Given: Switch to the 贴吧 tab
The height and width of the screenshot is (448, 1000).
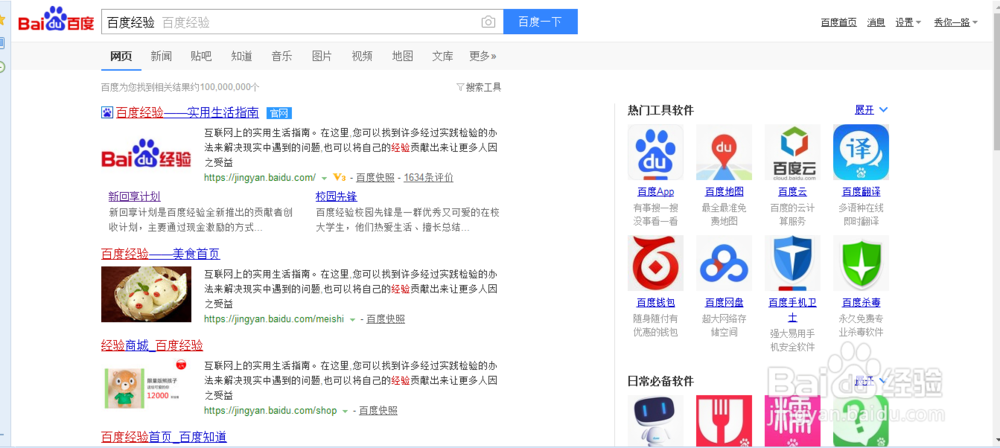Looking at the screenshot, I should (x=201, y=56).
